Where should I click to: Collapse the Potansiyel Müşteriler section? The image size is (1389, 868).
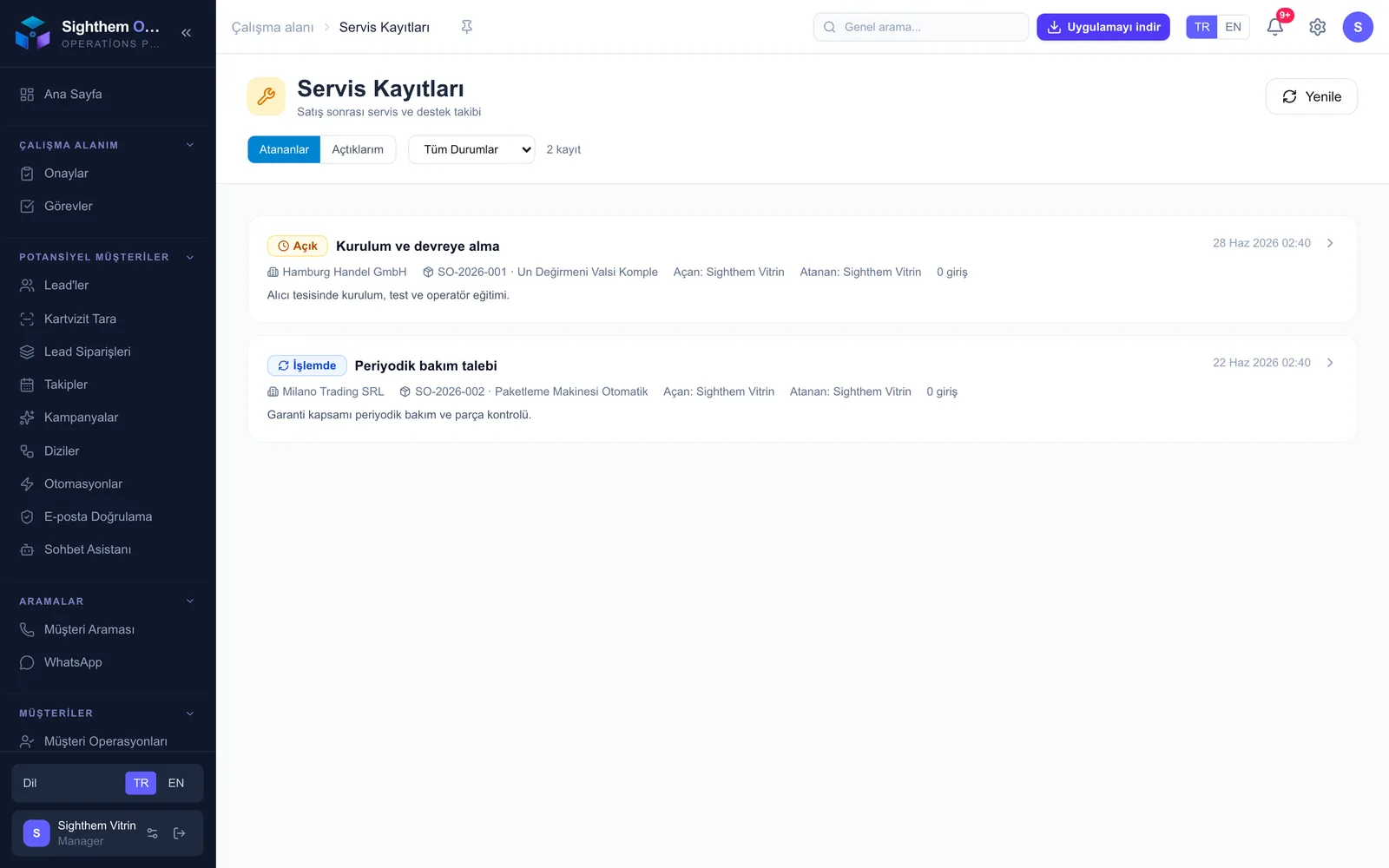190,257
